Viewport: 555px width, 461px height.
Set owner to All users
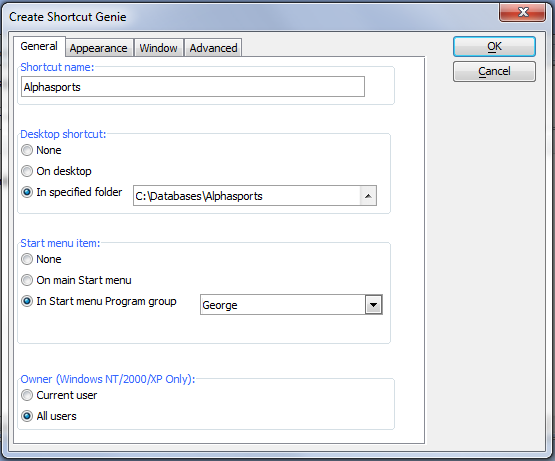(x=49, y=416)
